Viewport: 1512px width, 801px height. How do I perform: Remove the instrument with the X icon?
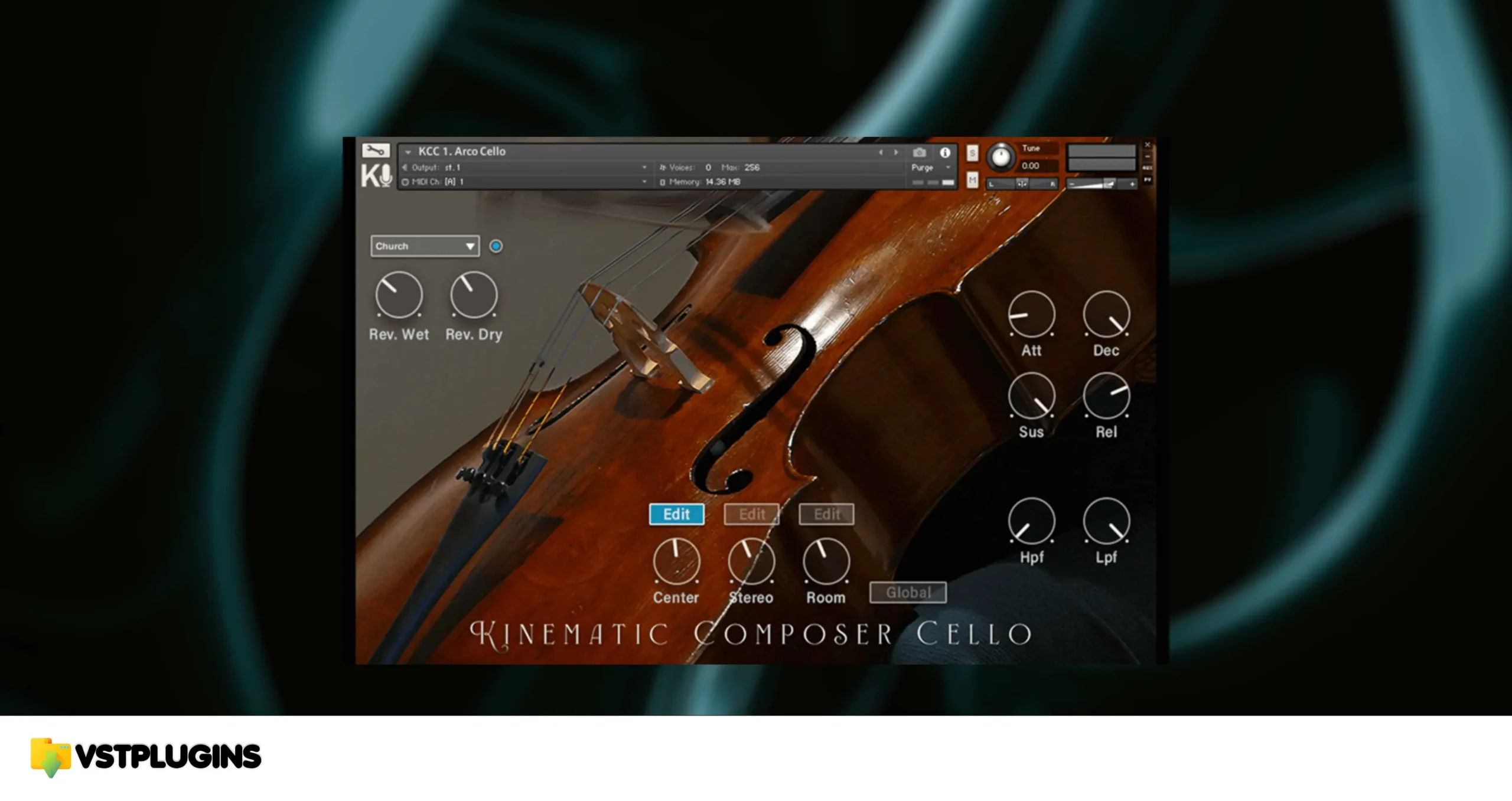point(1148,145)
